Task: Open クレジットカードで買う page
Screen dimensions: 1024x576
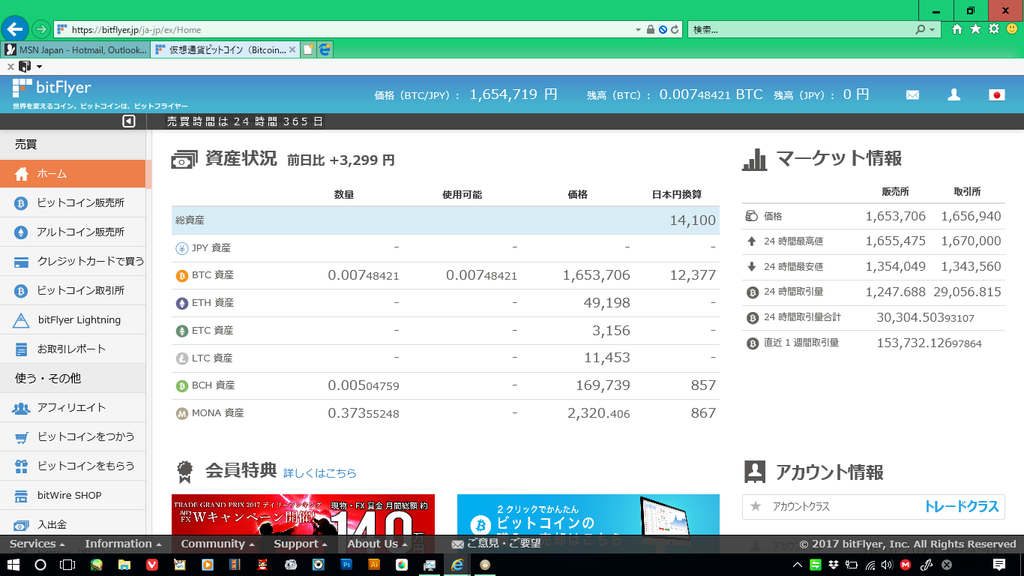Action: pos(90,262)
